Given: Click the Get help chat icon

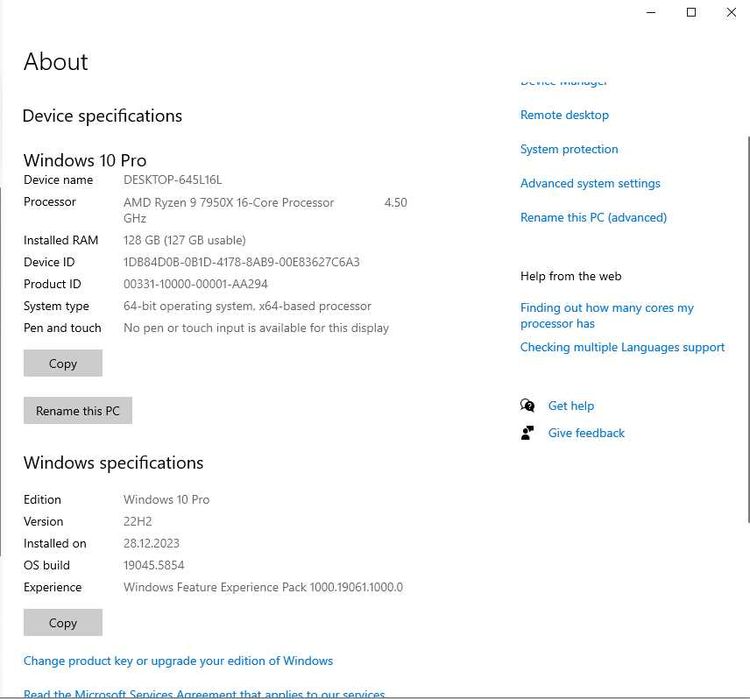Looking at the screenshot, I should (x=527, y=406).
